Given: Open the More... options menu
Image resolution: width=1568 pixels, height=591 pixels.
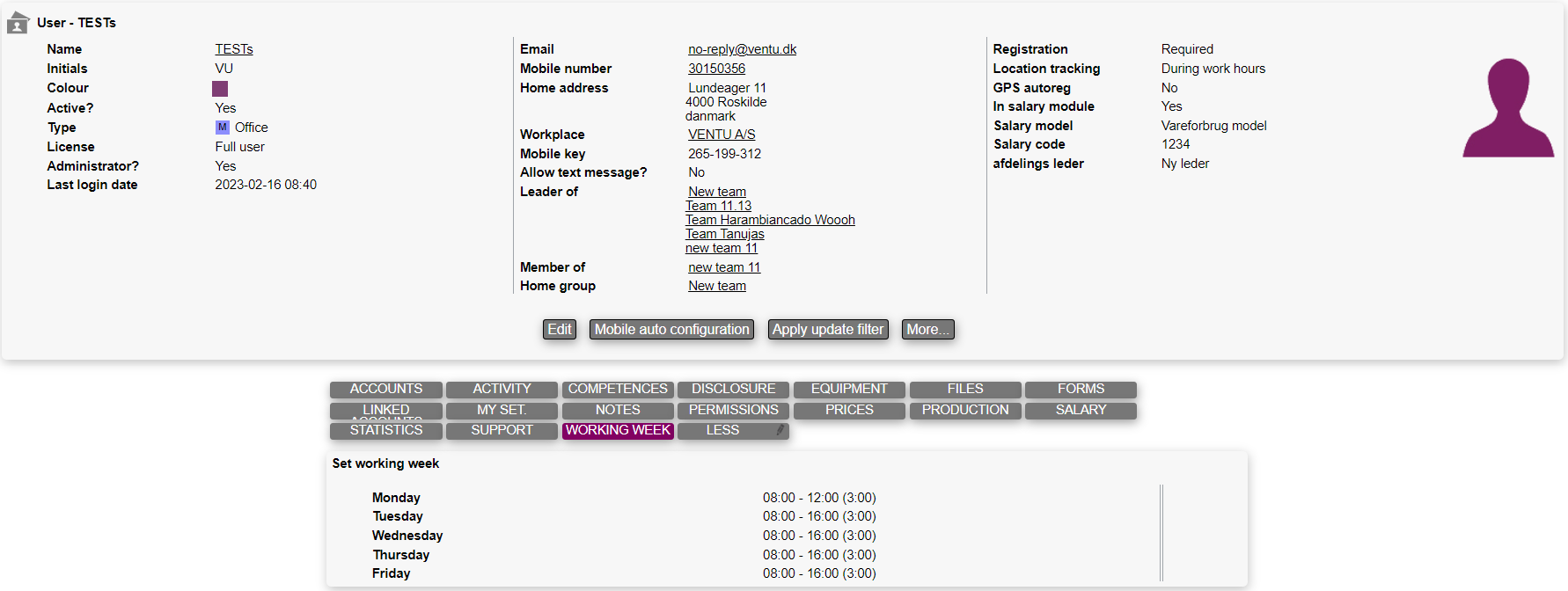Looking at the screenshot, I should tap(927, 329).
